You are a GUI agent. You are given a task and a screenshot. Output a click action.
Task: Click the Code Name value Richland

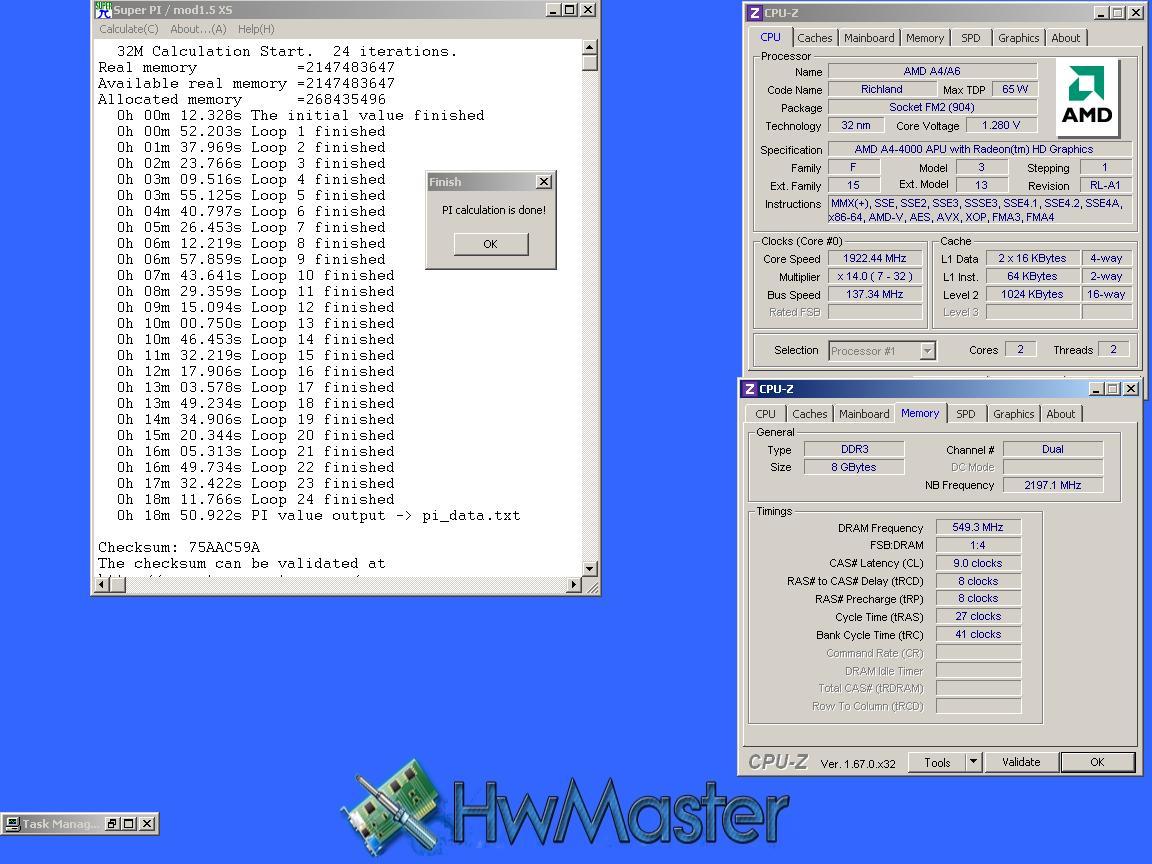tap(882, 89)
